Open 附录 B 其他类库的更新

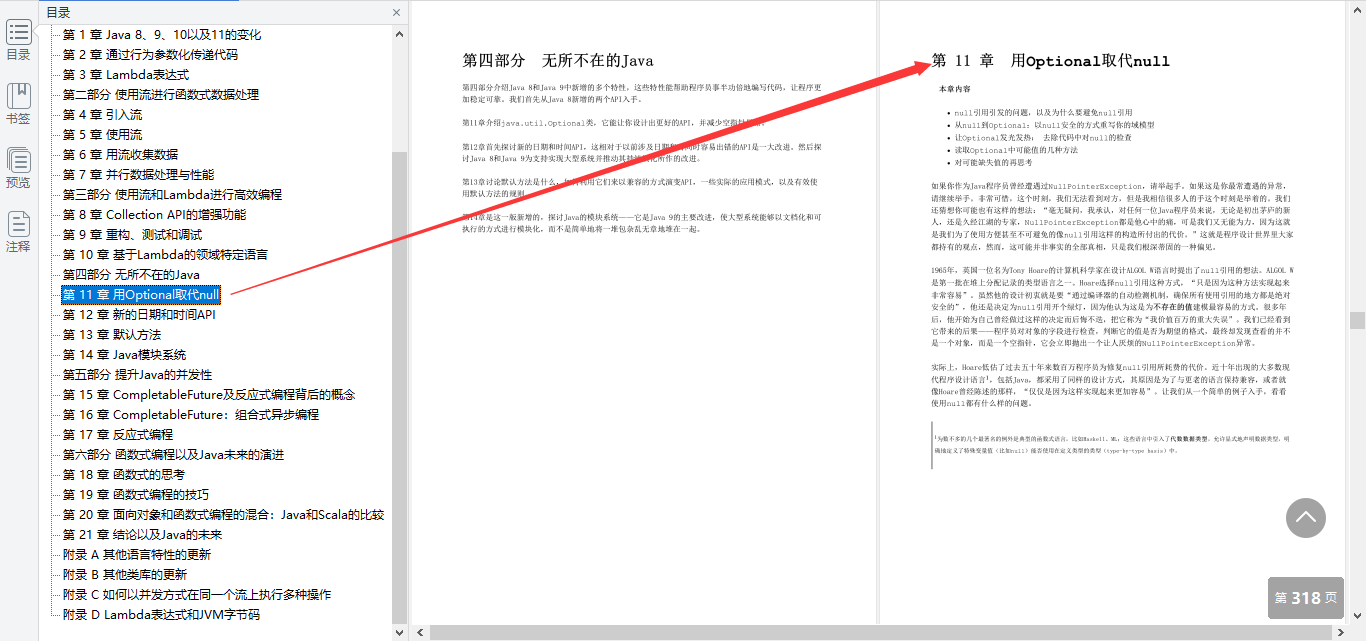pos(124,574)
